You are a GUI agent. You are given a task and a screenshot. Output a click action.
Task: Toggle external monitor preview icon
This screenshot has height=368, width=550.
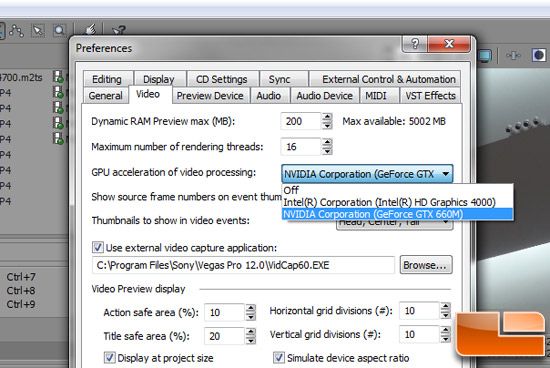pyautogui.click(x=485, y=55)
